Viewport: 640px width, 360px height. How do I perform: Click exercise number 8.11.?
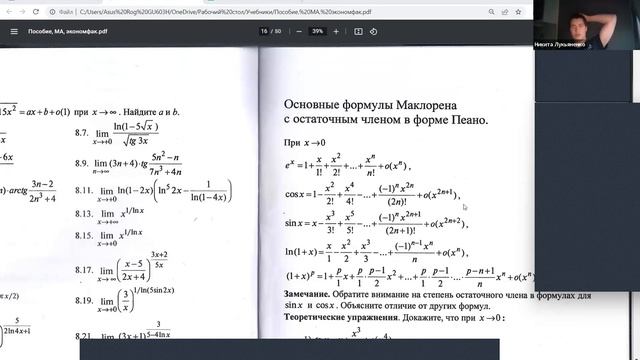coord(84,190)
